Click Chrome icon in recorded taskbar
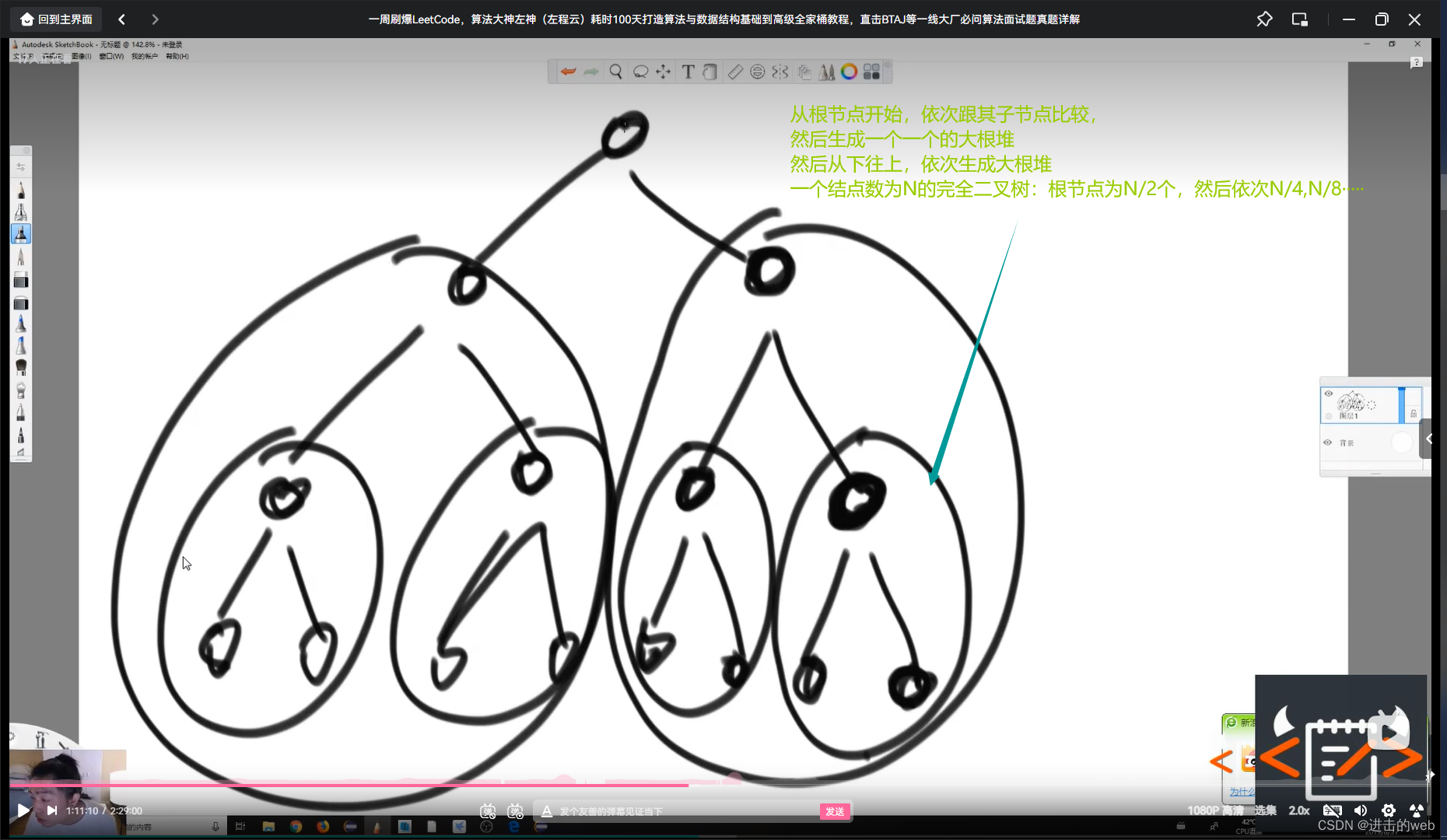This screenshot has width=1447, height=840. (296, 827)
